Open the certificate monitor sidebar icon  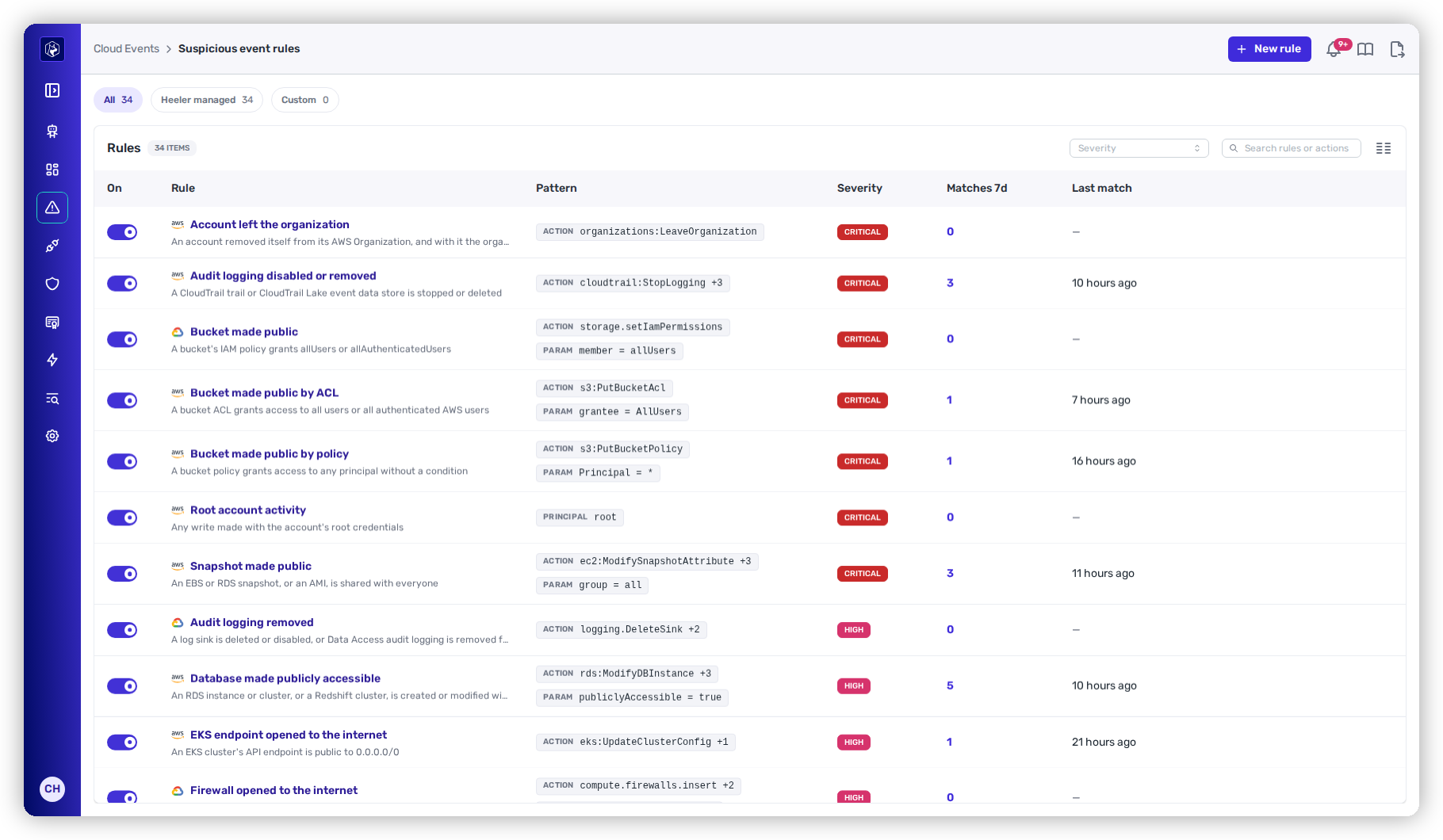(52, 322)
